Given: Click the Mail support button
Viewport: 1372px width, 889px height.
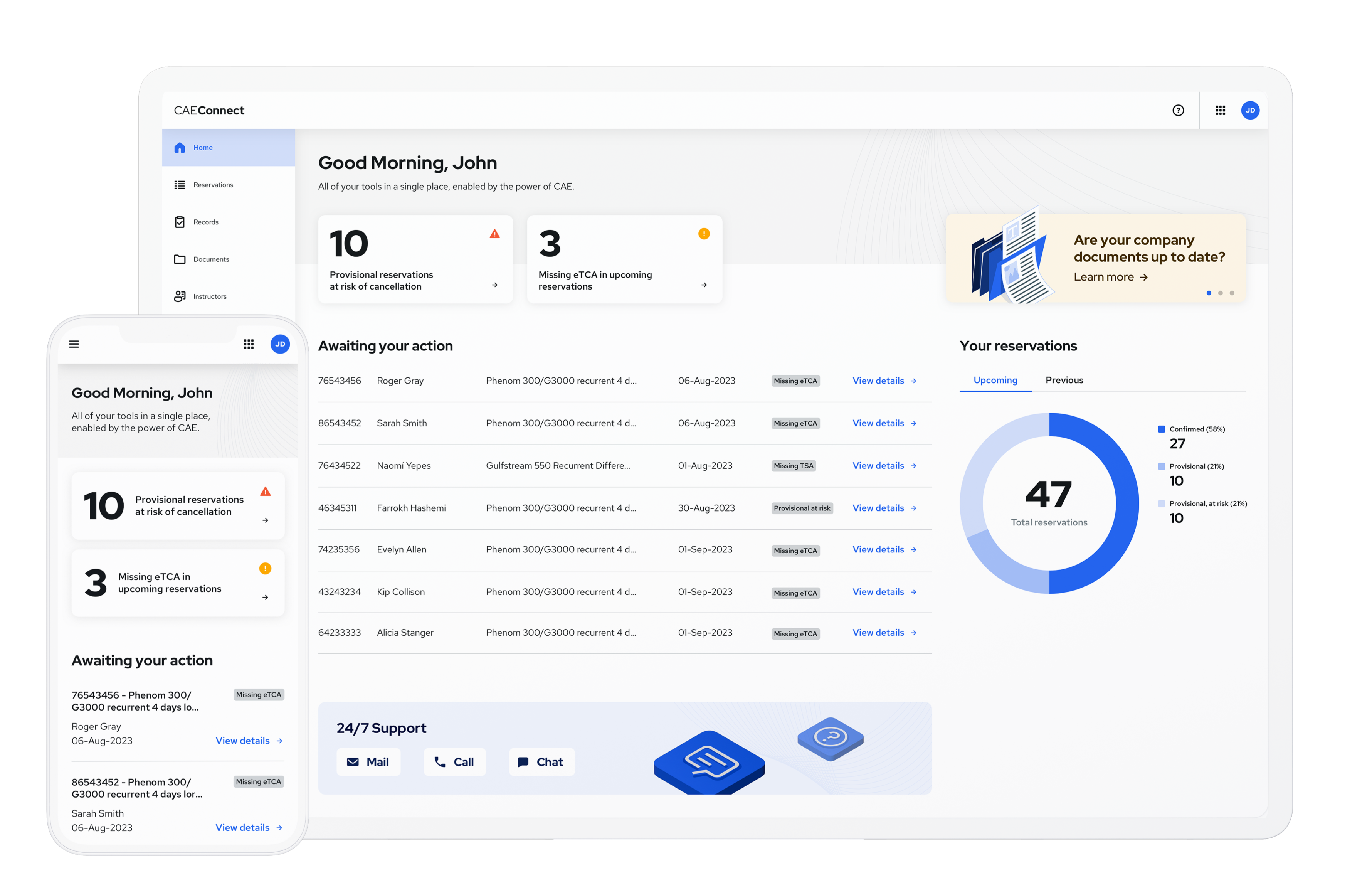Looking at the screenshot, I should [368, 762].
